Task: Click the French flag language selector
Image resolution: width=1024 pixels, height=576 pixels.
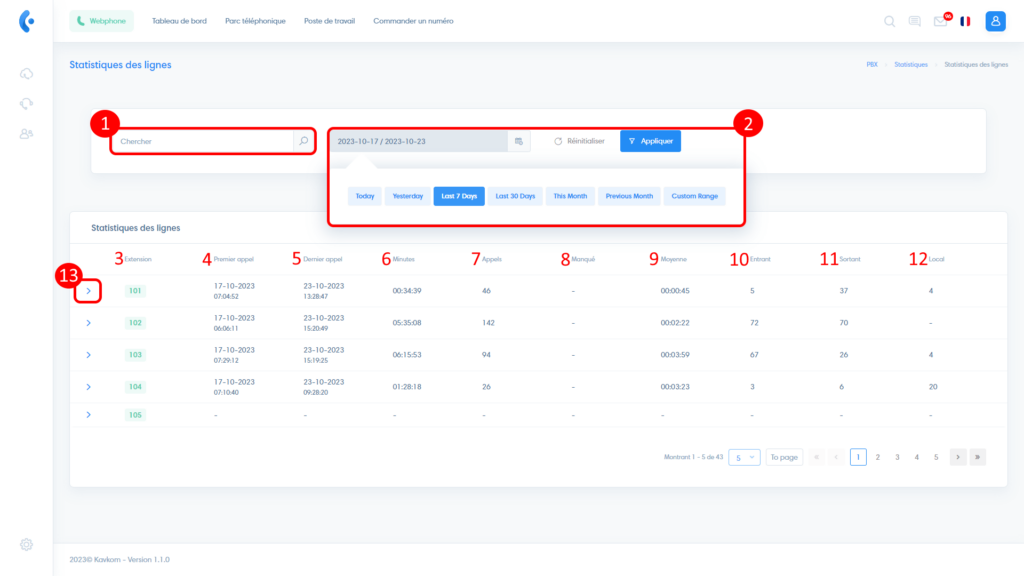Action: click(966, 21)
